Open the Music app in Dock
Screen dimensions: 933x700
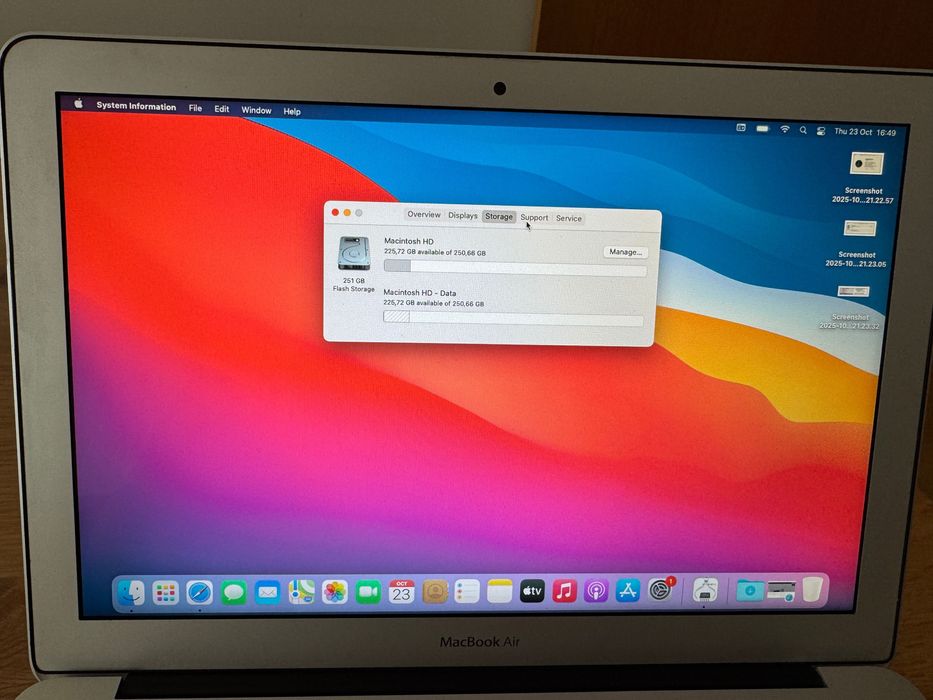(x=564, y=591)
